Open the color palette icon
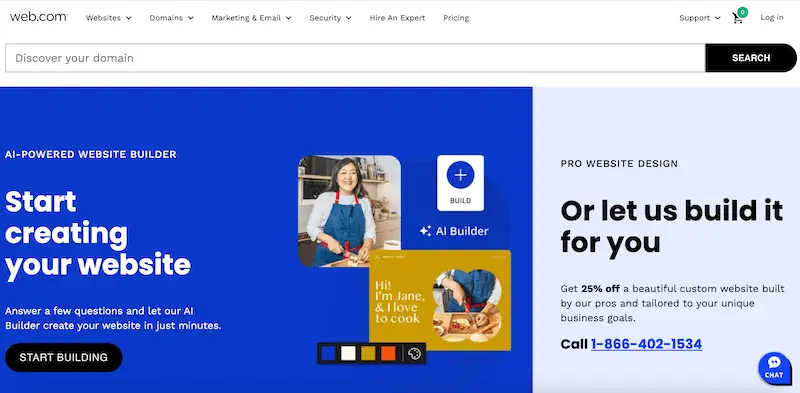Screen dimensions: 800x393 (x=415, y=353)
